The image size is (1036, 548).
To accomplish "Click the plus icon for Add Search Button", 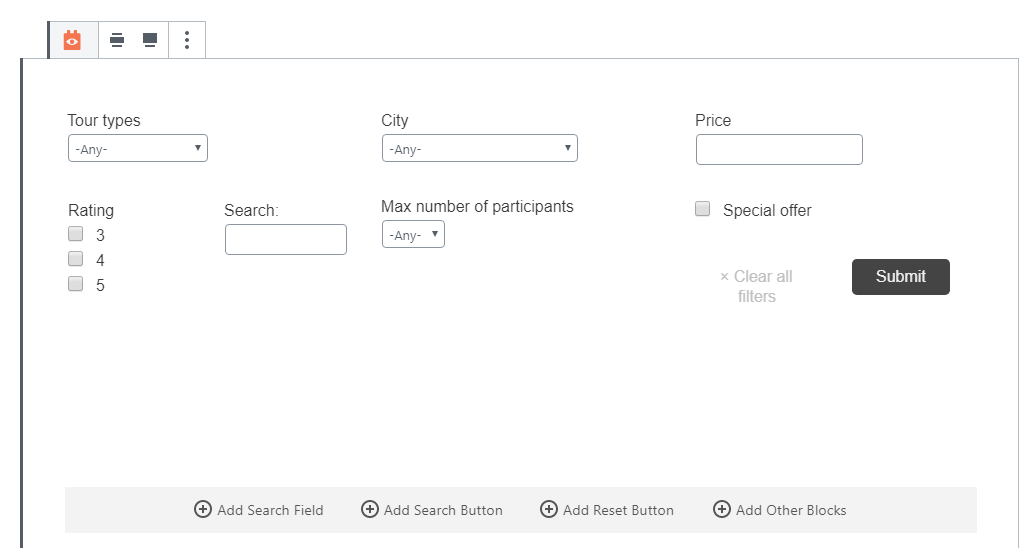I will [370, 509].
